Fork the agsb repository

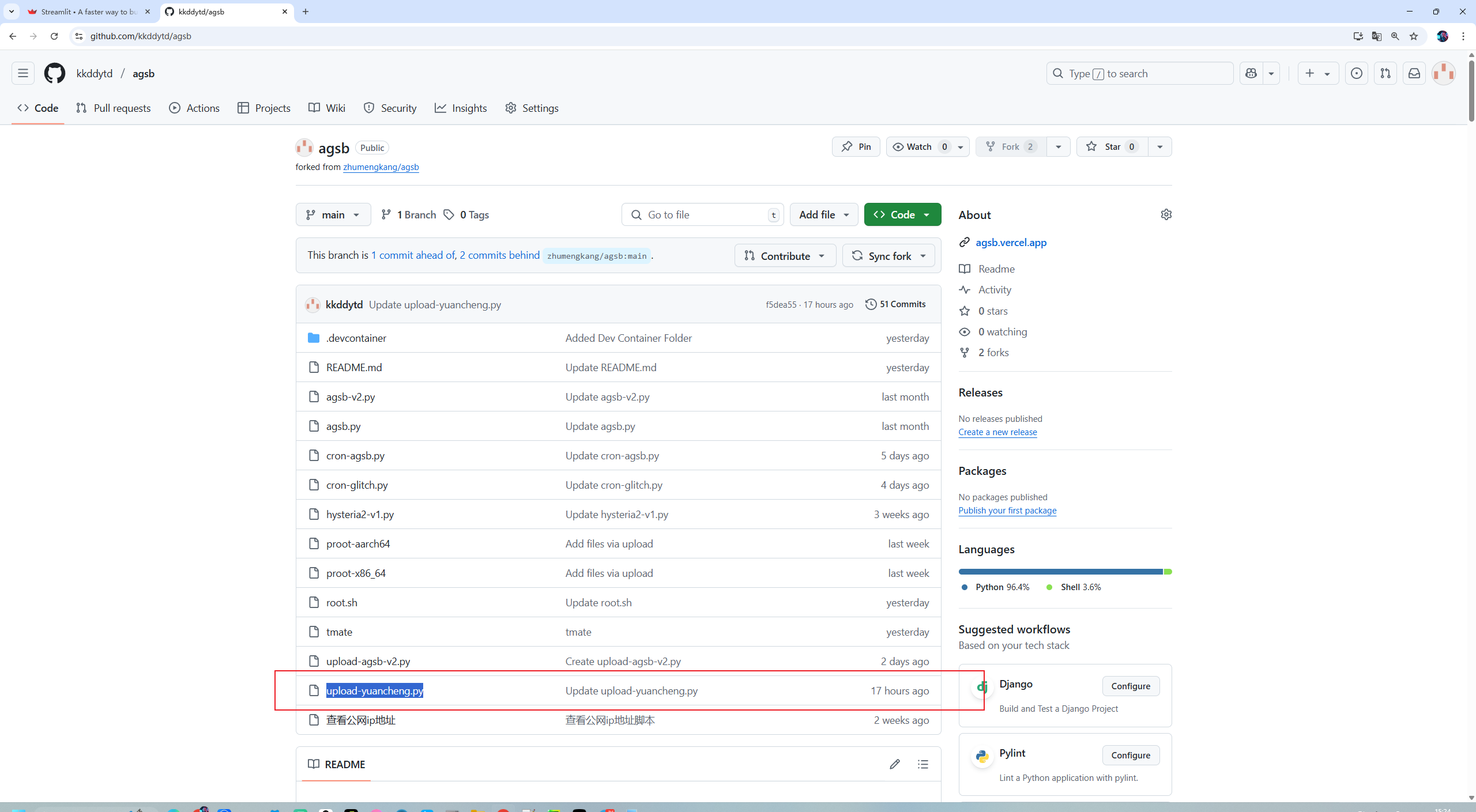point(1011,146)
